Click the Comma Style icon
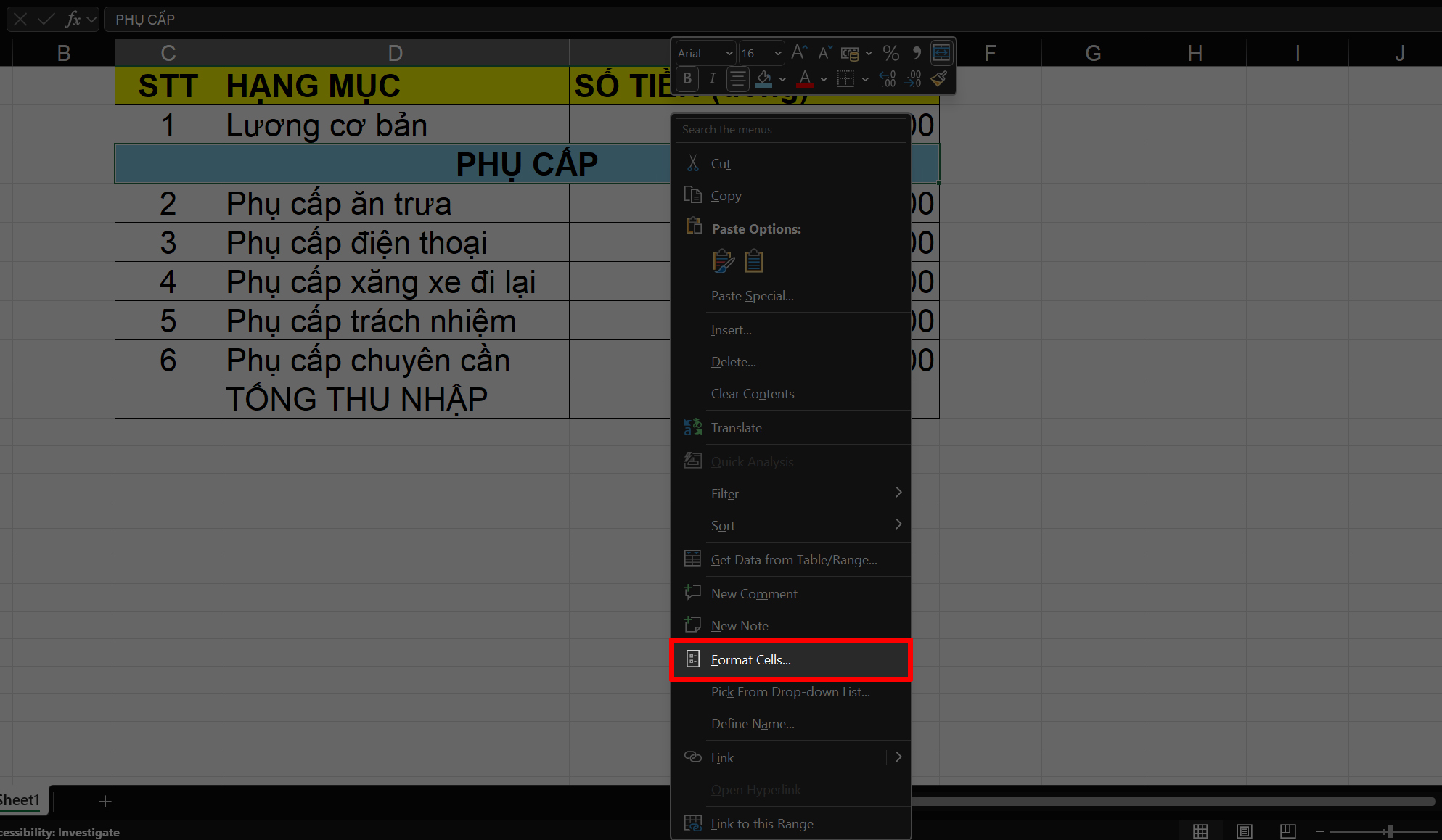The image size is (1442, 840). pyautogui.click(x=916, y=53)
